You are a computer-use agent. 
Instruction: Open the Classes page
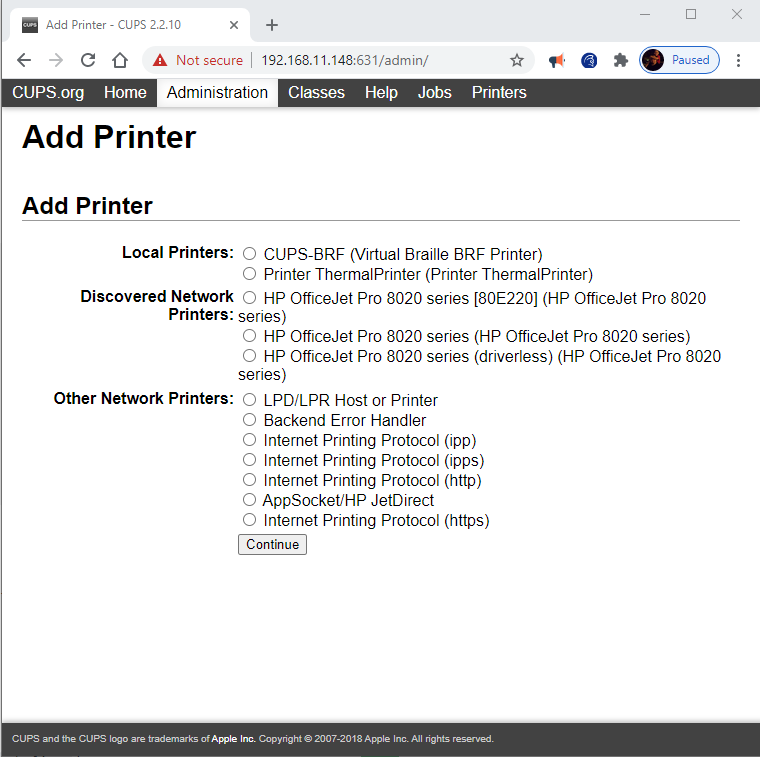coord(317,93)
